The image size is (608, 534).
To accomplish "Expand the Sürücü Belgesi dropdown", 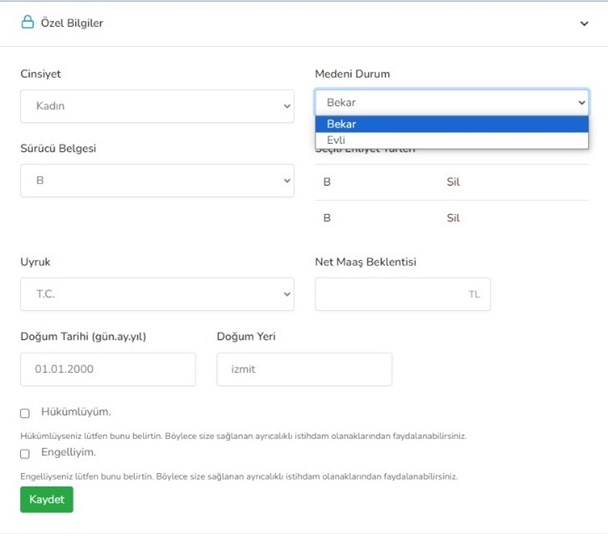I will (156, 181).
